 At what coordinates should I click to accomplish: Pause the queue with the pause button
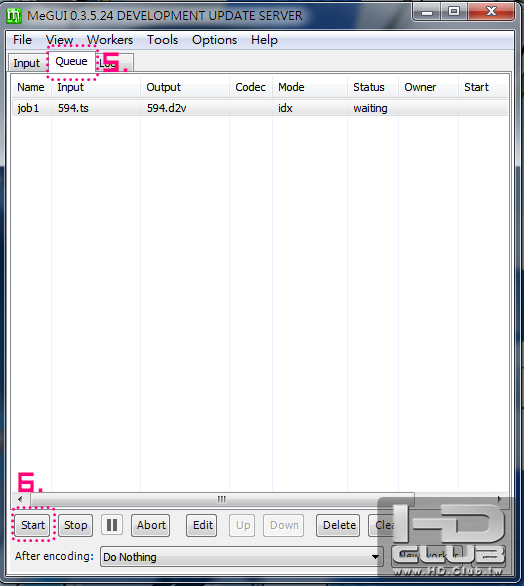[112, 525]
